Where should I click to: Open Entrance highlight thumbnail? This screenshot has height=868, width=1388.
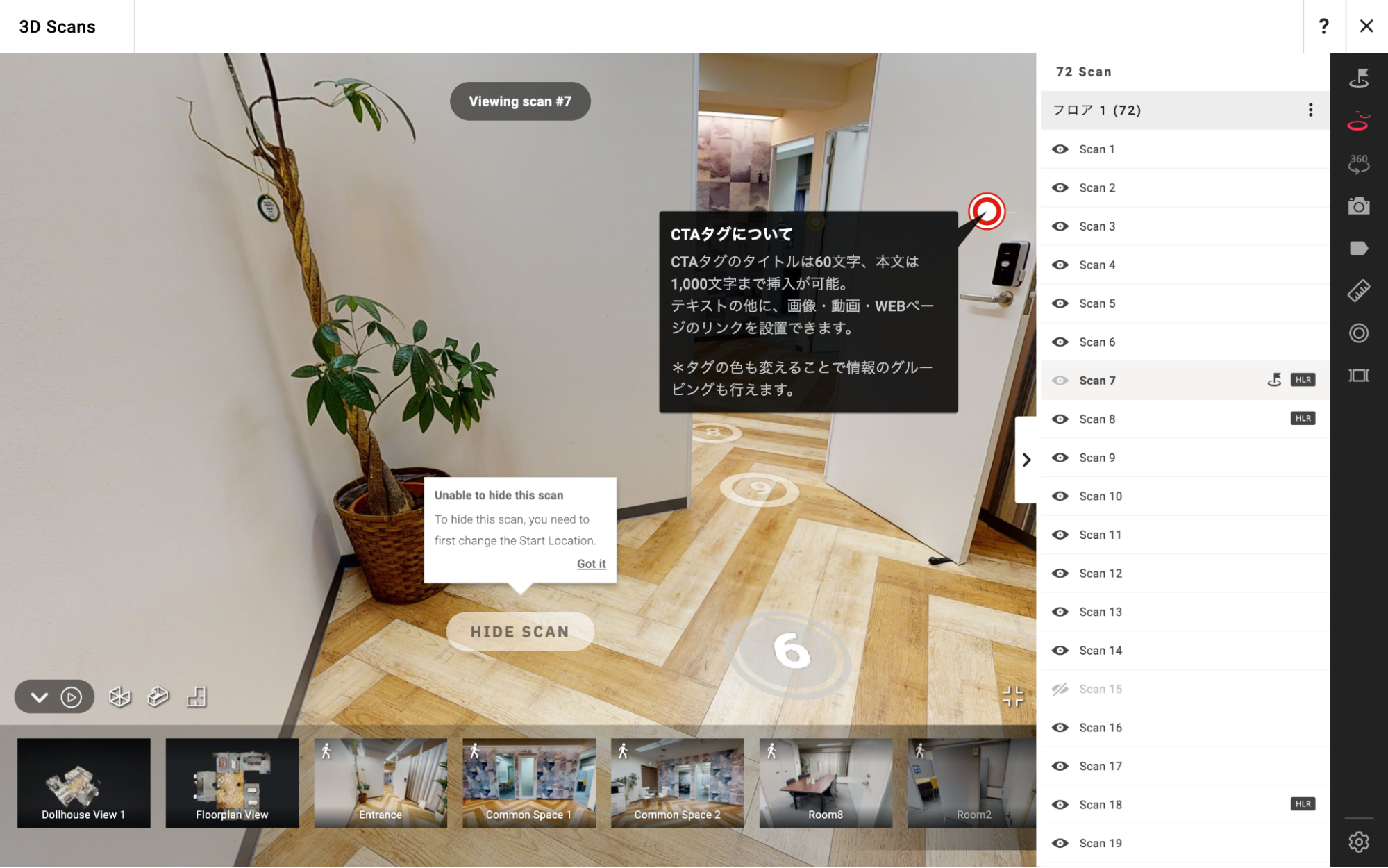381,783
